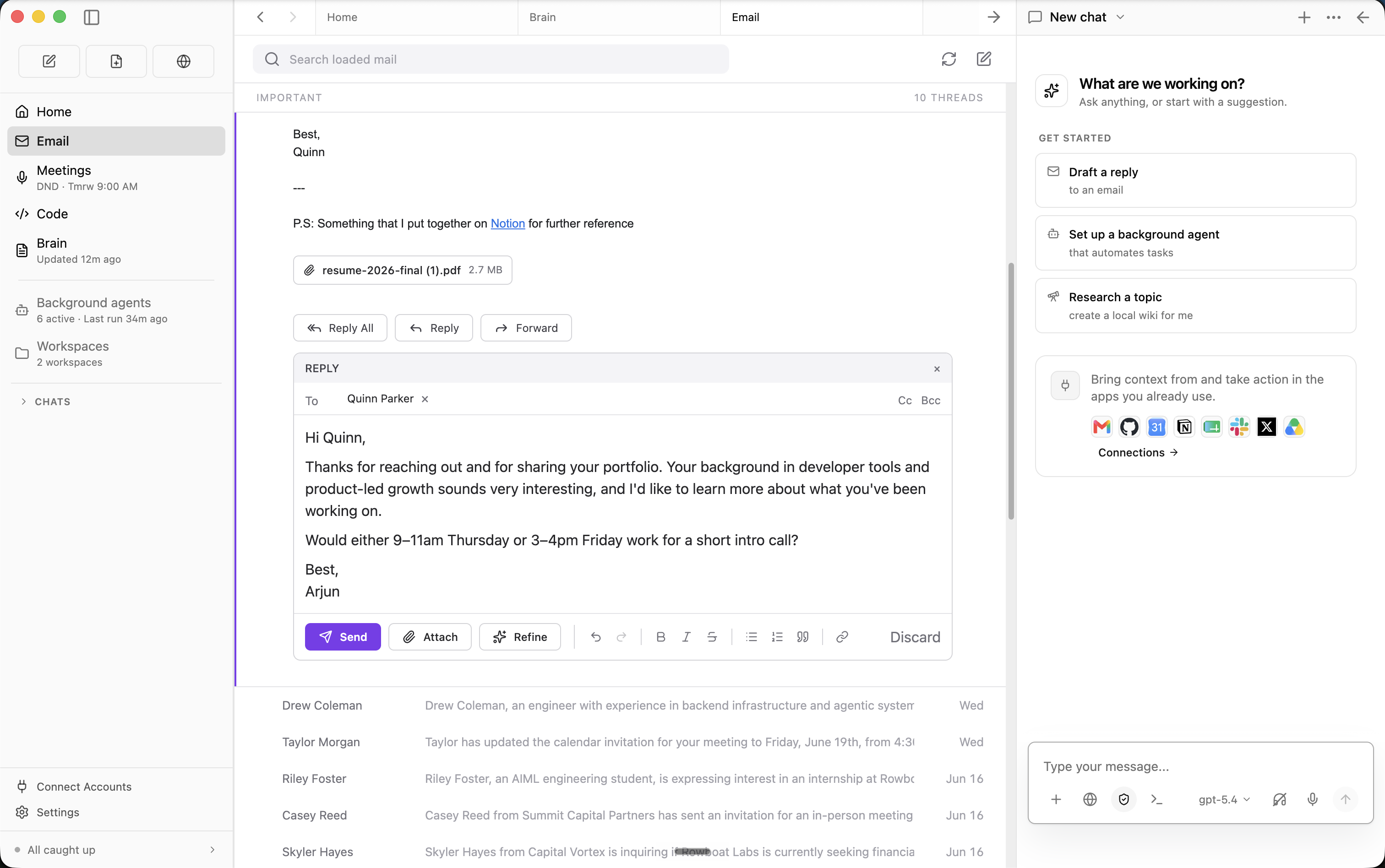Send chat message with up arrow

tap(1345, 799)
